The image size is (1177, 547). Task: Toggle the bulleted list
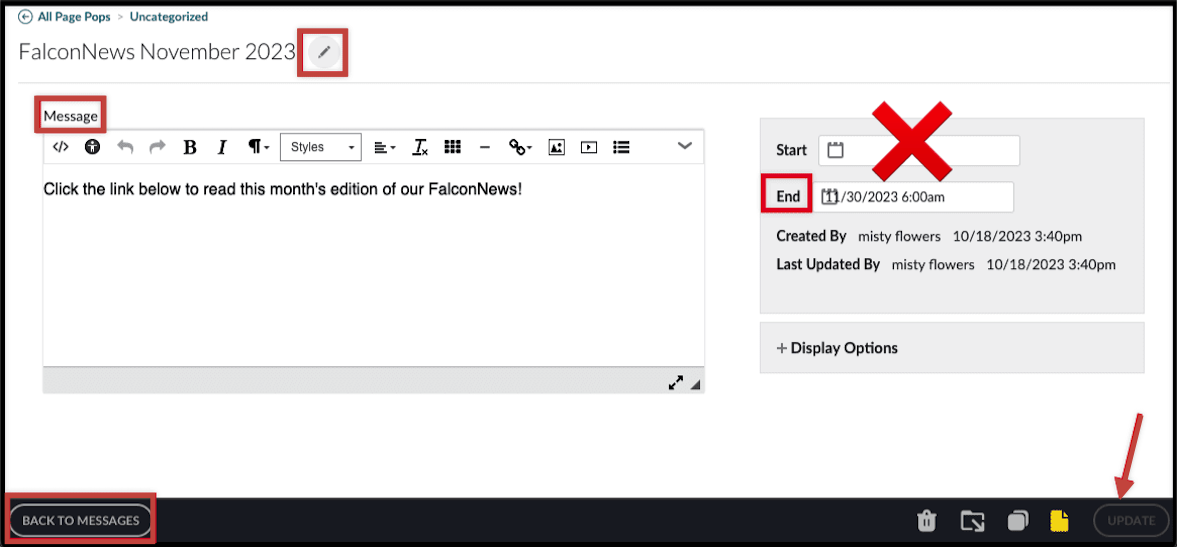pos(621,147)
